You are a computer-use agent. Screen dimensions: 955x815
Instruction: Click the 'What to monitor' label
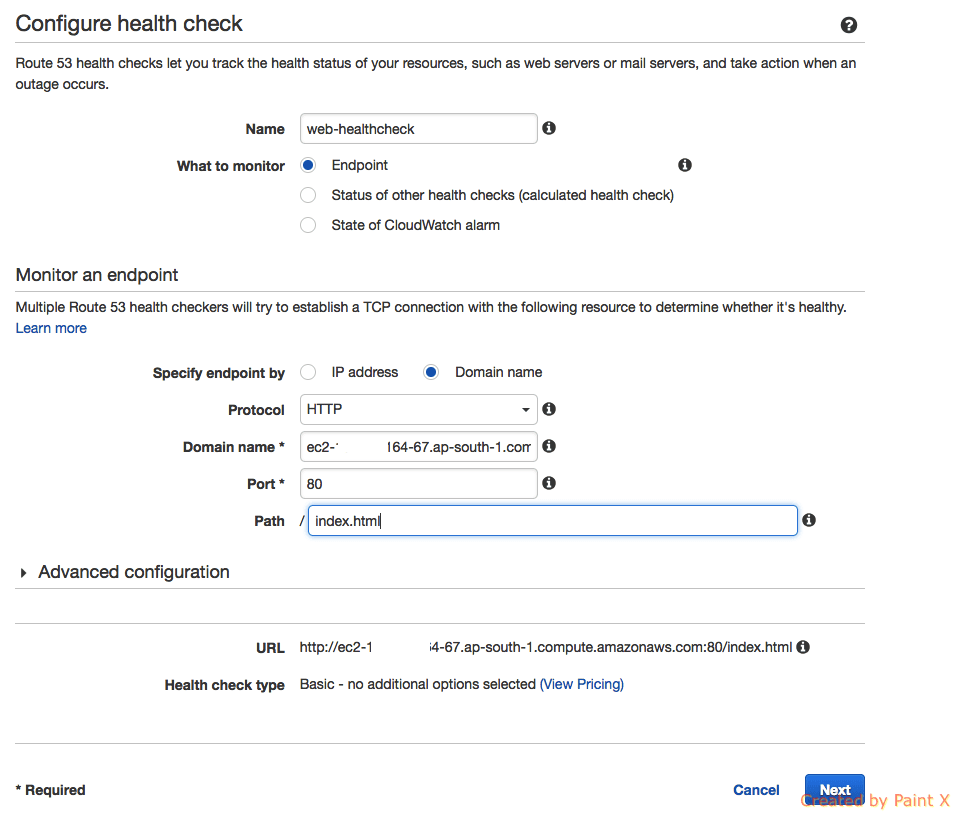[231, 166]
